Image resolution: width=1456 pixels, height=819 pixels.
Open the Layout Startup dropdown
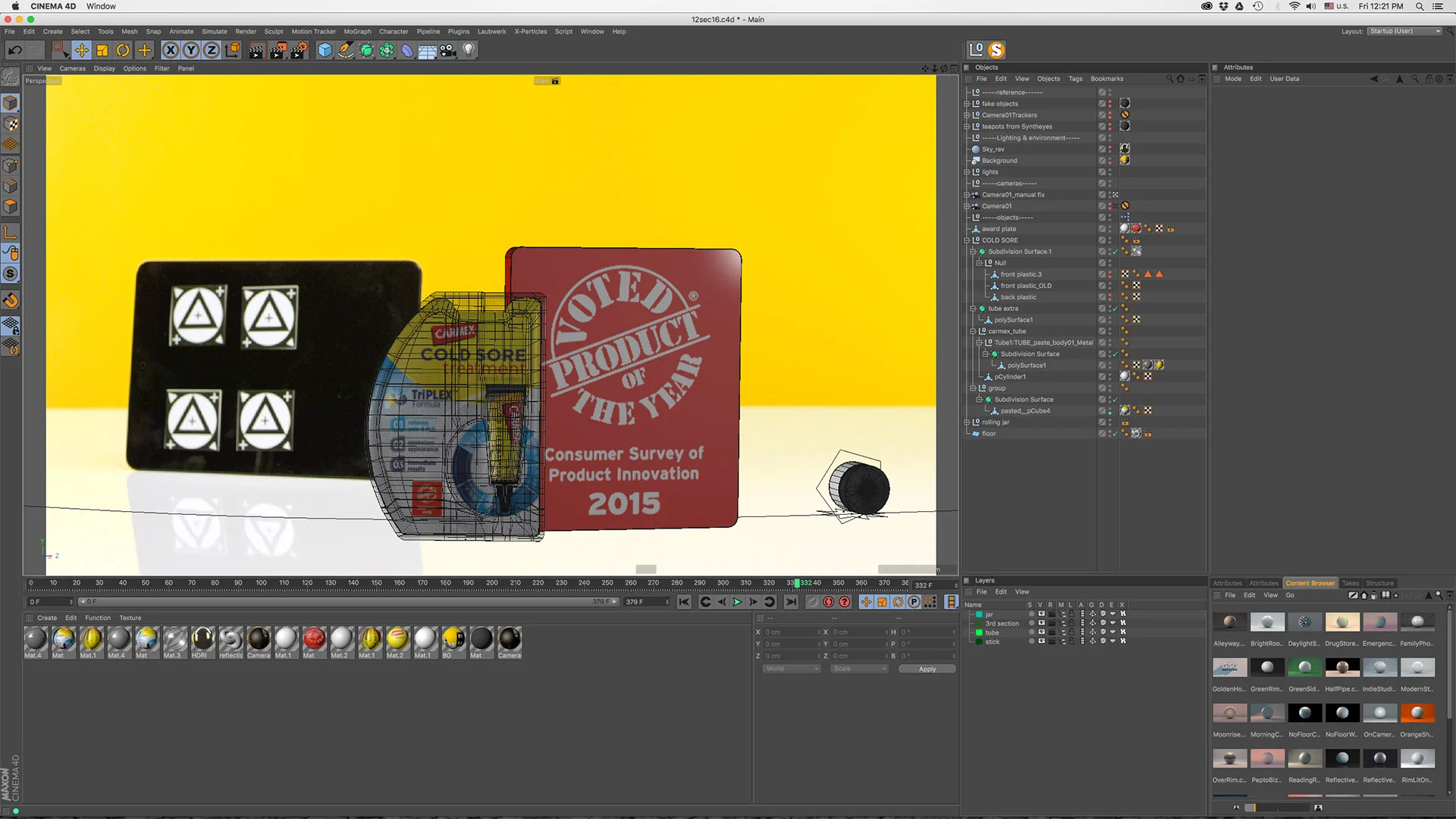pyautogui.click(x=1404, y=31)
